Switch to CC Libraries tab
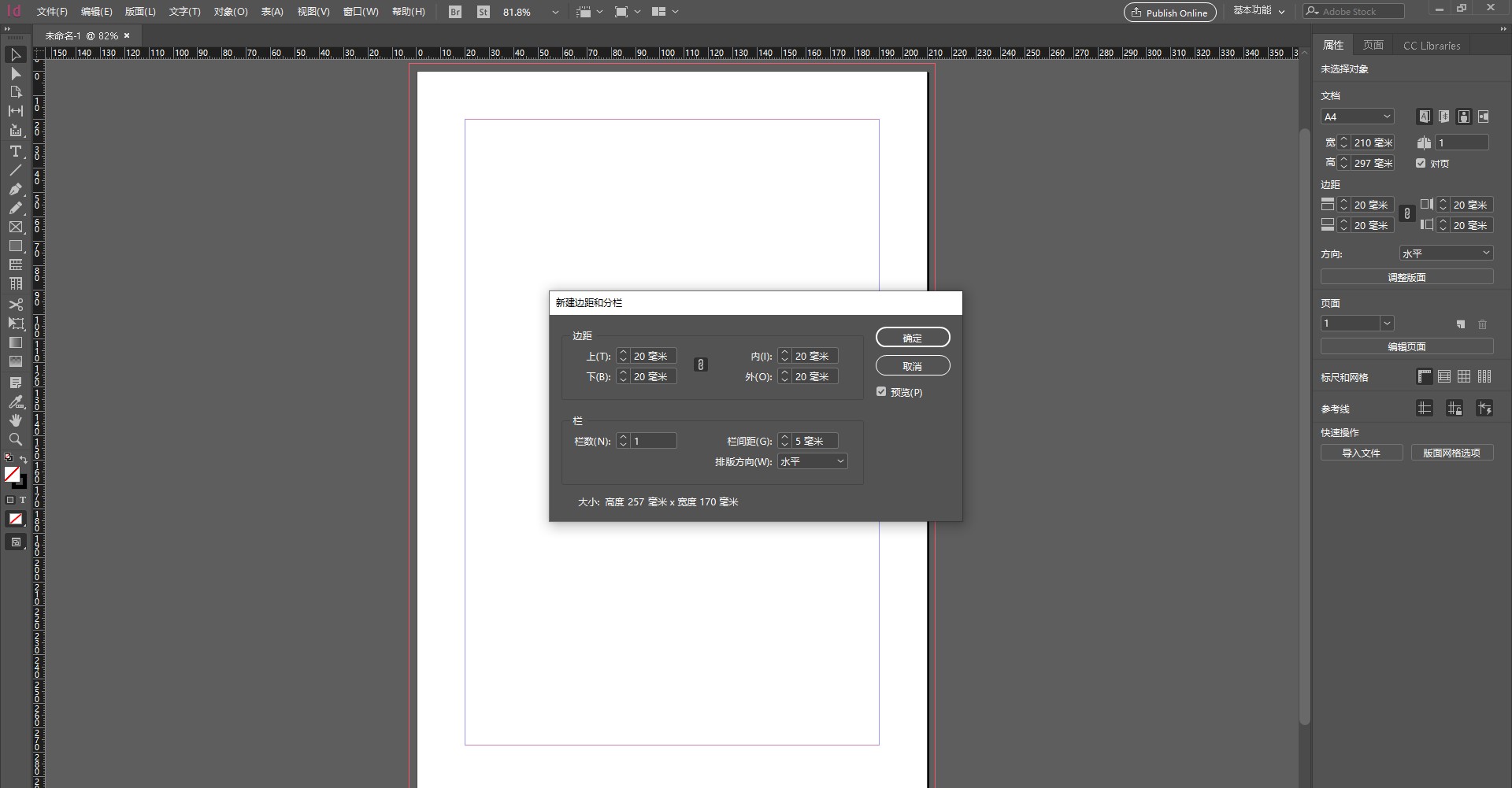 tap(1431, 45)
